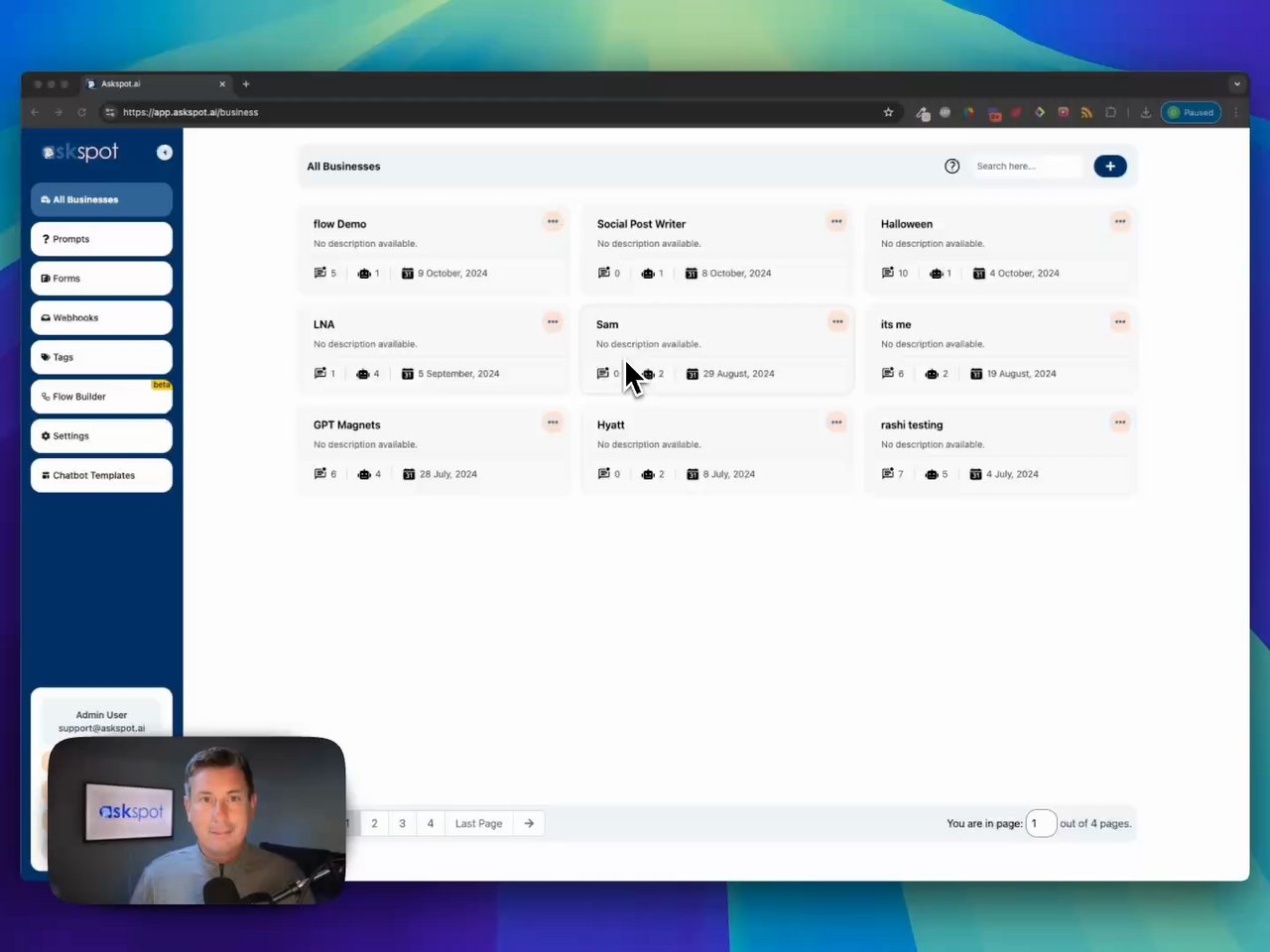Go to page 2
The width and height of the screenshot is (1270, 952).
[374, 823]
